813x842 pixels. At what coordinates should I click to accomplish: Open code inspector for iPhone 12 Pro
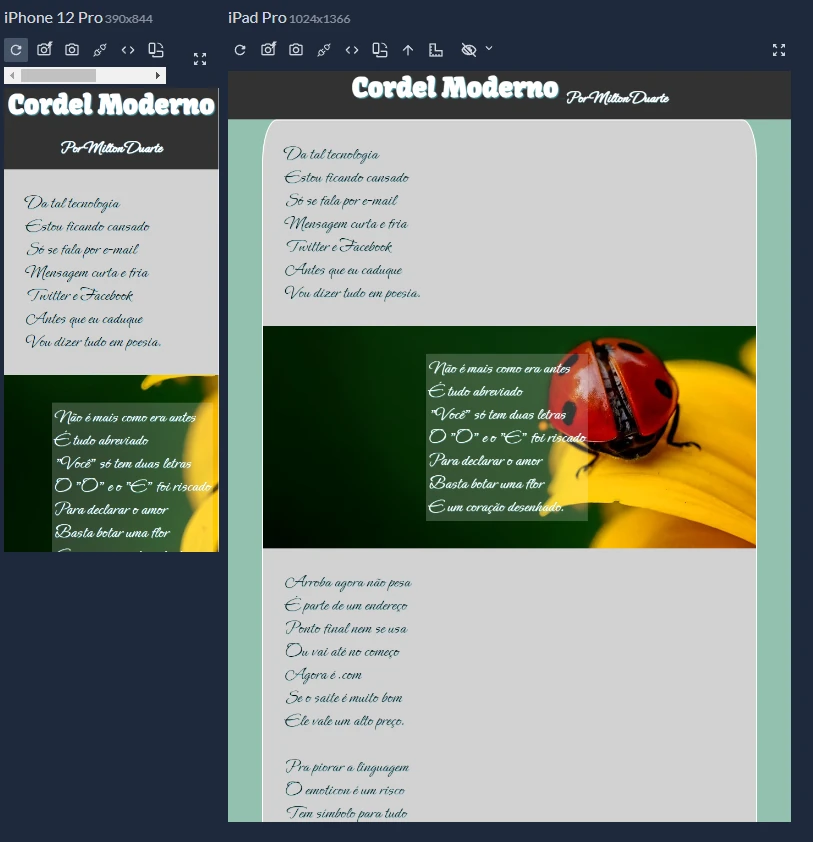tap(128, 50)
